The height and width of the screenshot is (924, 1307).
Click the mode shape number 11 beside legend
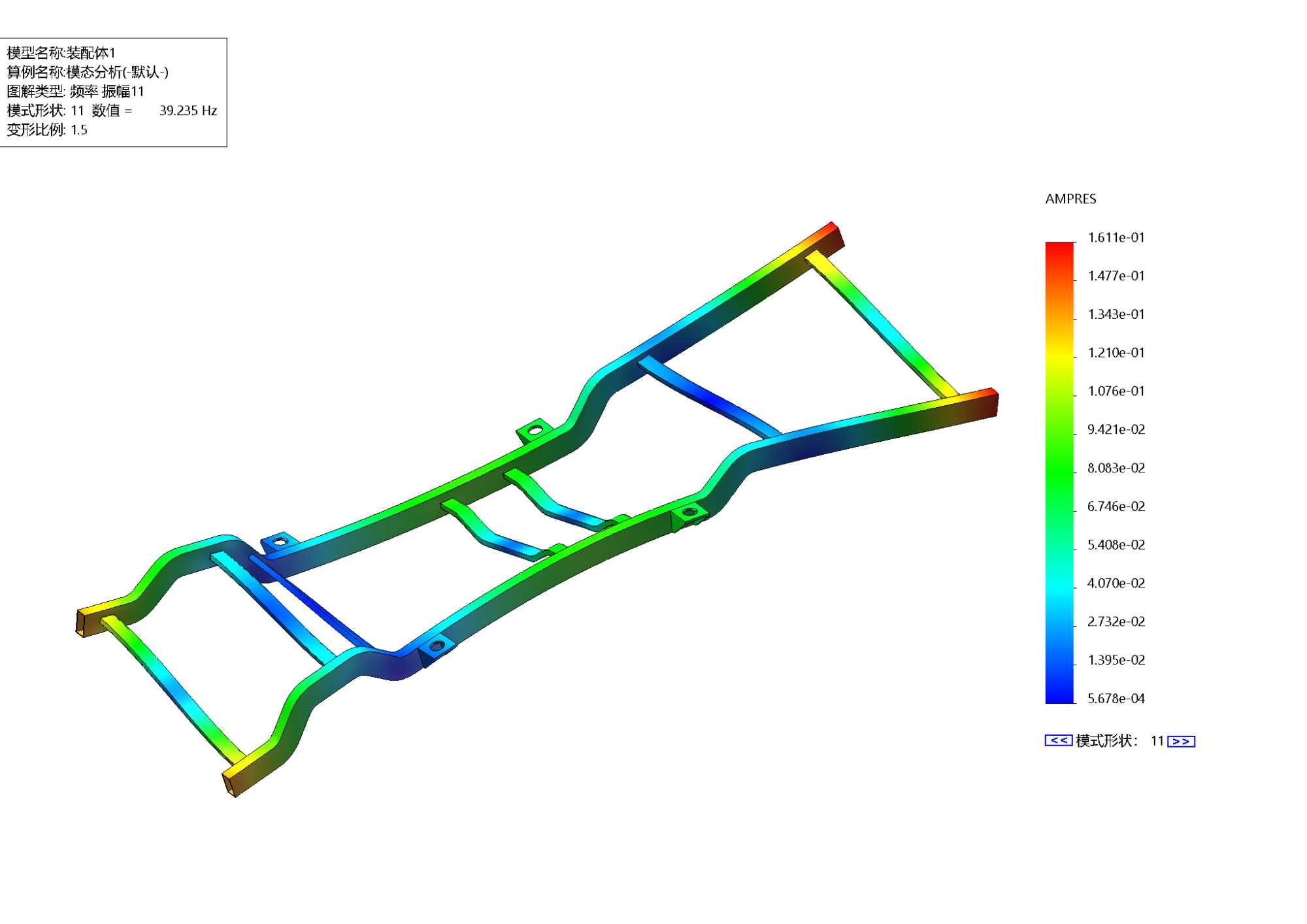pyautogui.click(x=1157, y=741)
